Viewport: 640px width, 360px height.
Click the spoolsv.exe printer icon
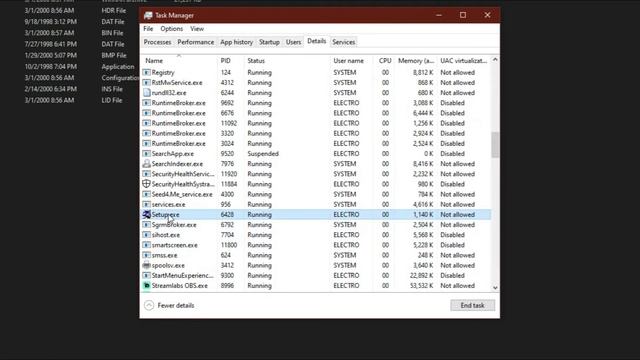[146, 265]
